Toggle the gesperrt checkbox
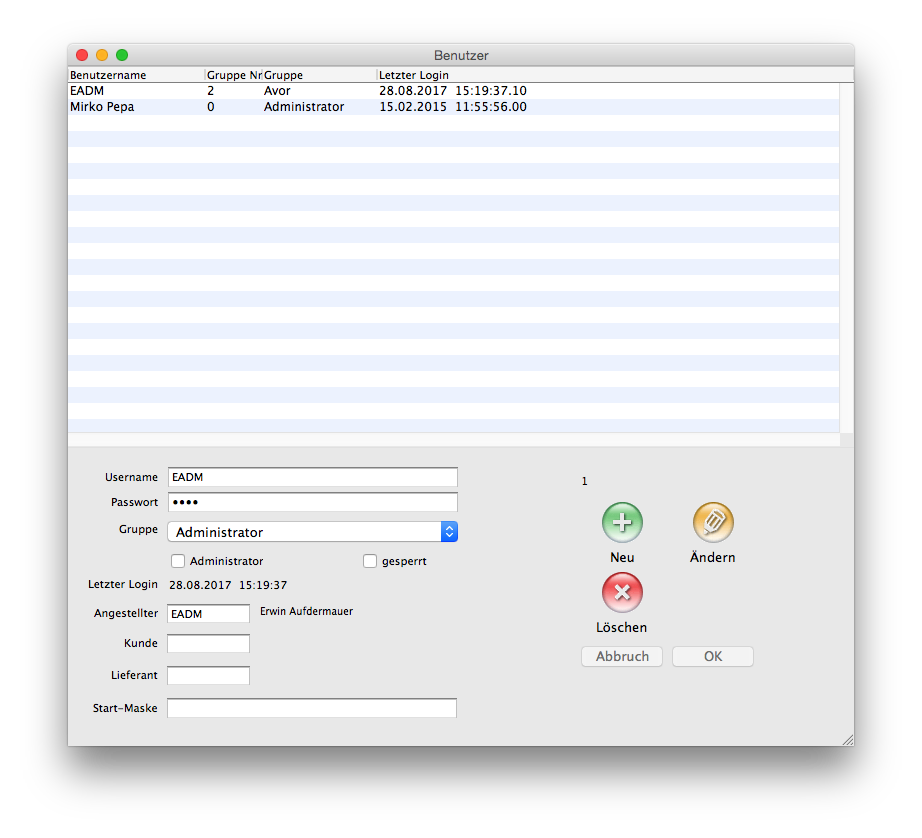The width and height of the screenshot is (922, 838). [x=370, y=561]
